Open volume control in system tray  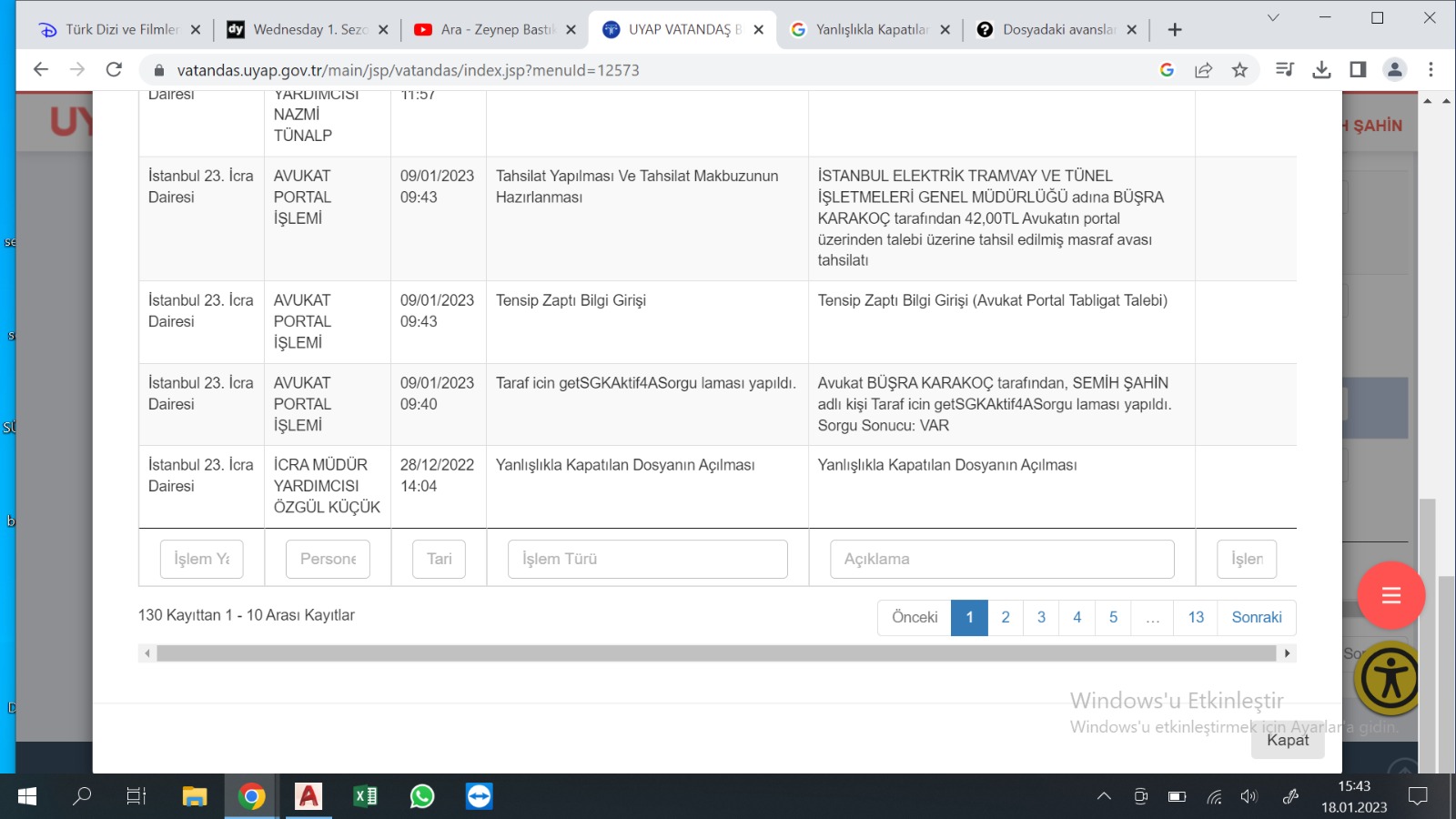[x=1249, y=797]
